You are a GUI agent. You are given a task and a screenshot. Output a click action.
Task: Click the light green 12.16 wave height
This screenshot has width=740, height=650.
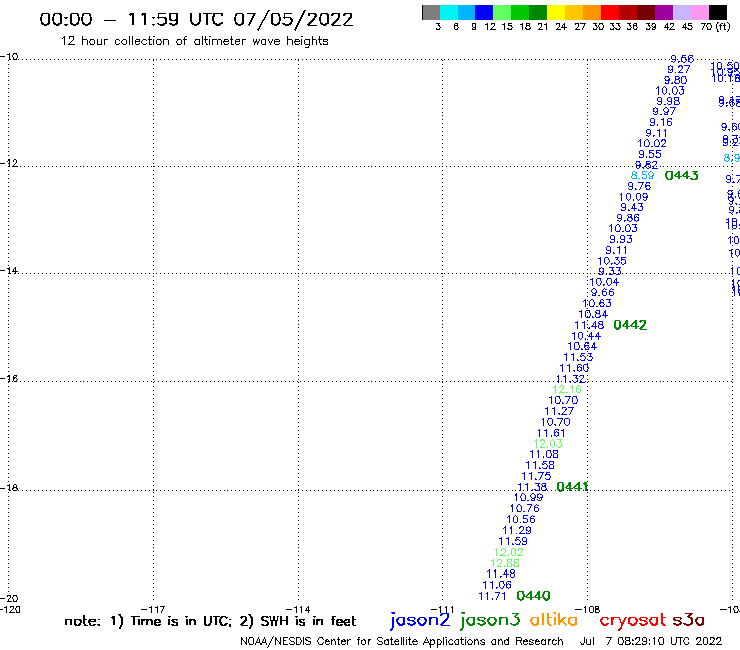(567, 389)
